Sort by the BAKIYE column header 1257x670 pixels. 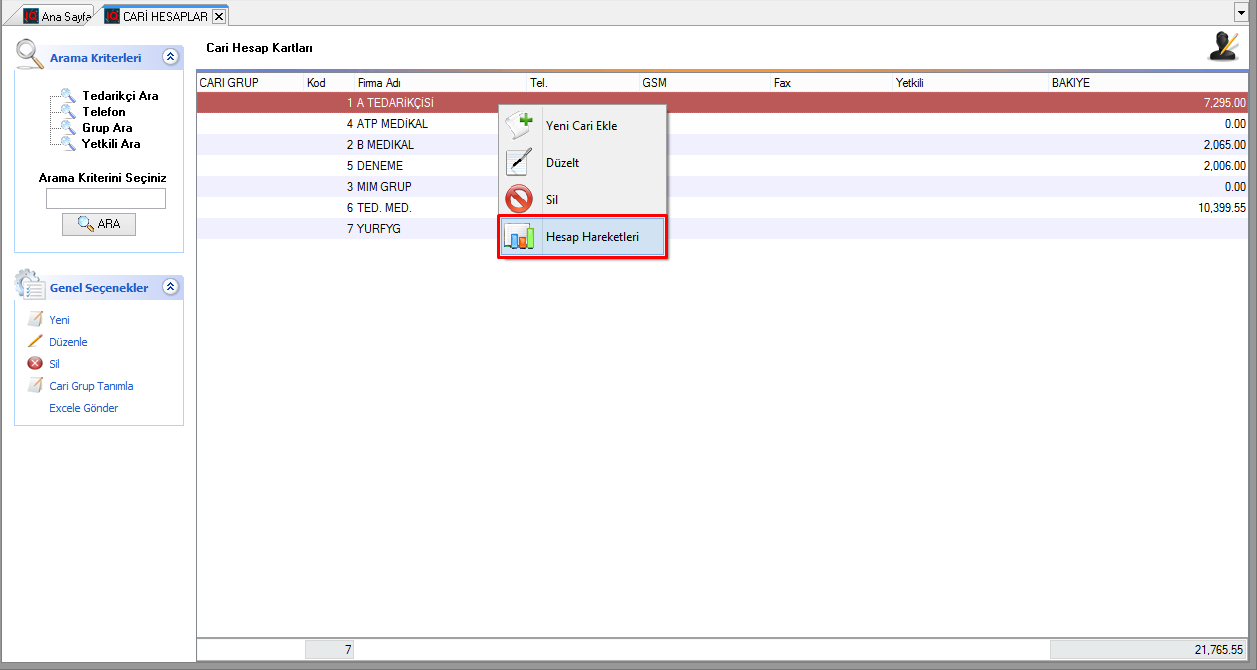1070,83
